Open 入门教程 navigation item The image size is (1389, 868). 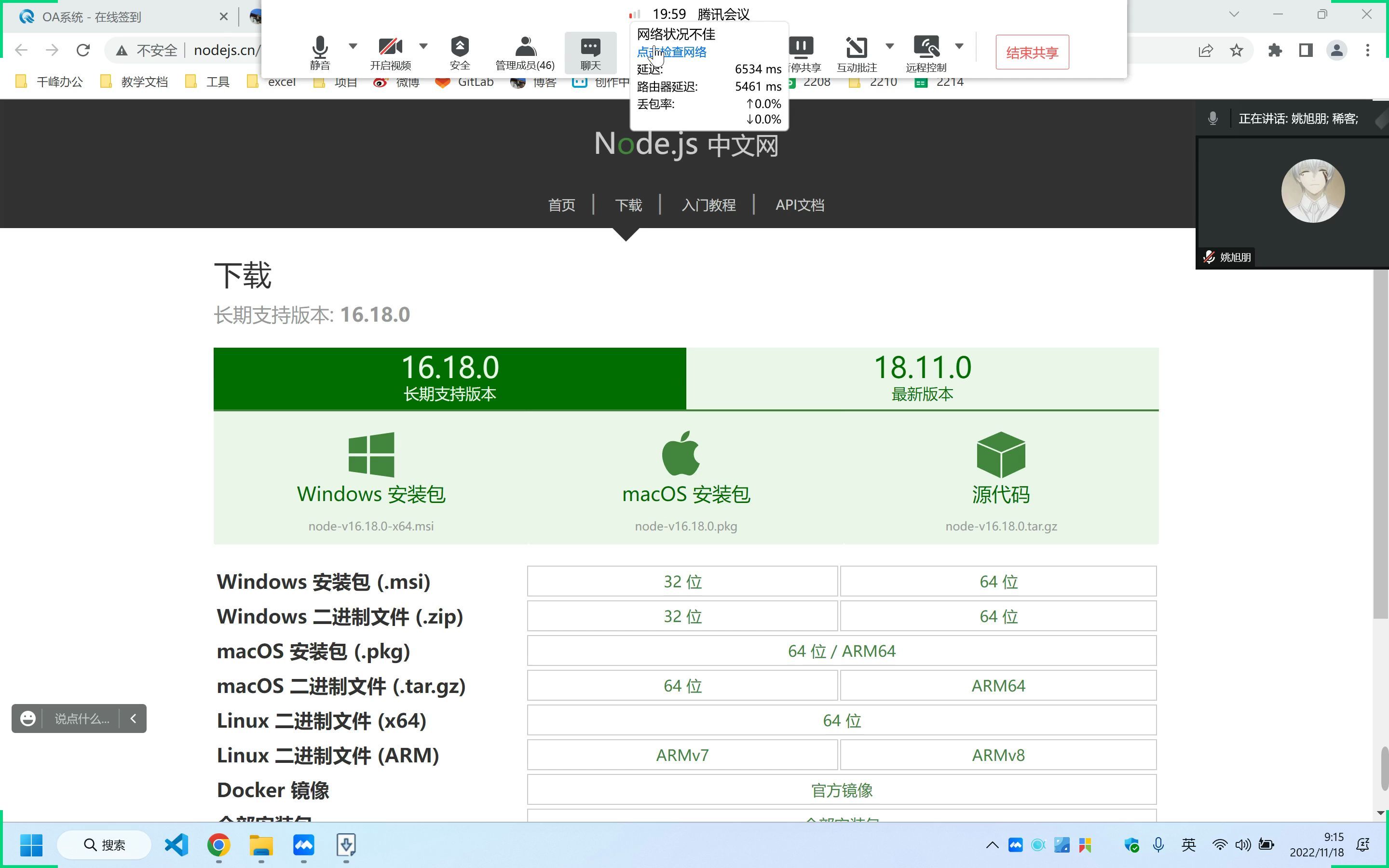[x=708, y=205]
